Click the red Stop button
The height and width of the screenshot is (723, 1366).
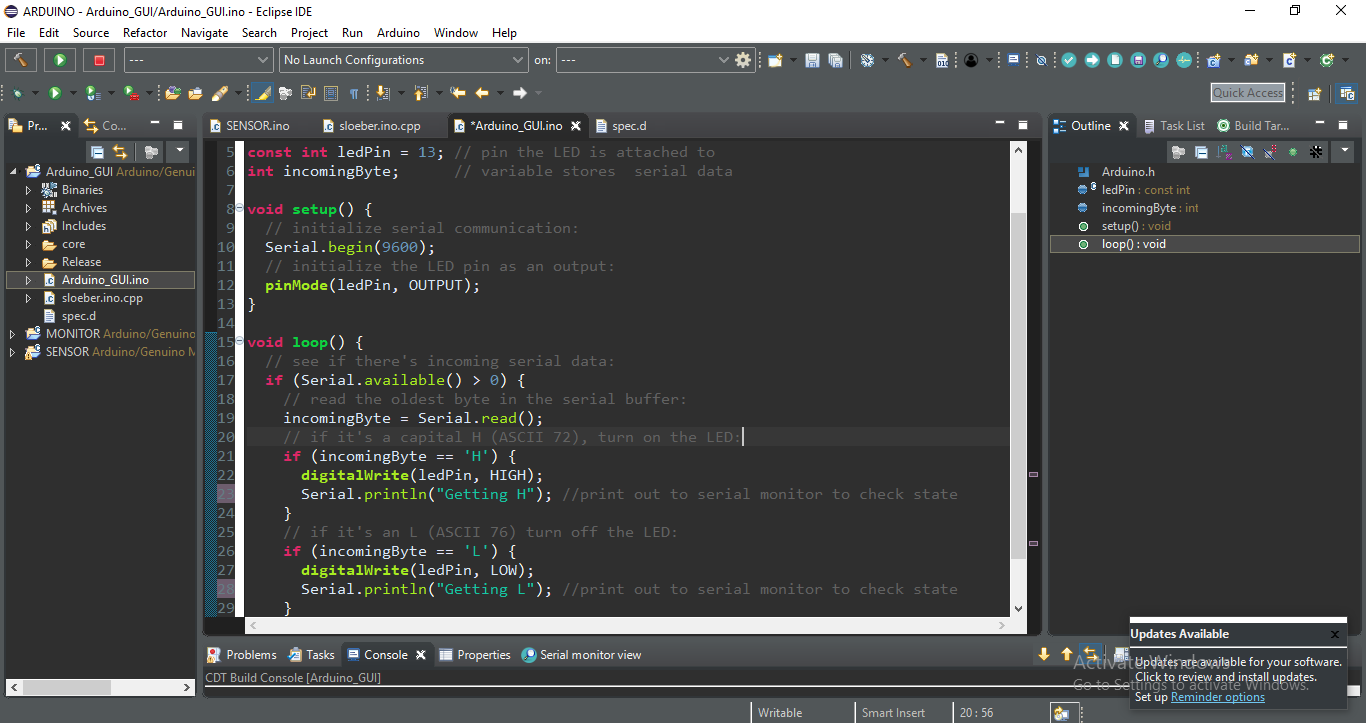pos(99,60)
